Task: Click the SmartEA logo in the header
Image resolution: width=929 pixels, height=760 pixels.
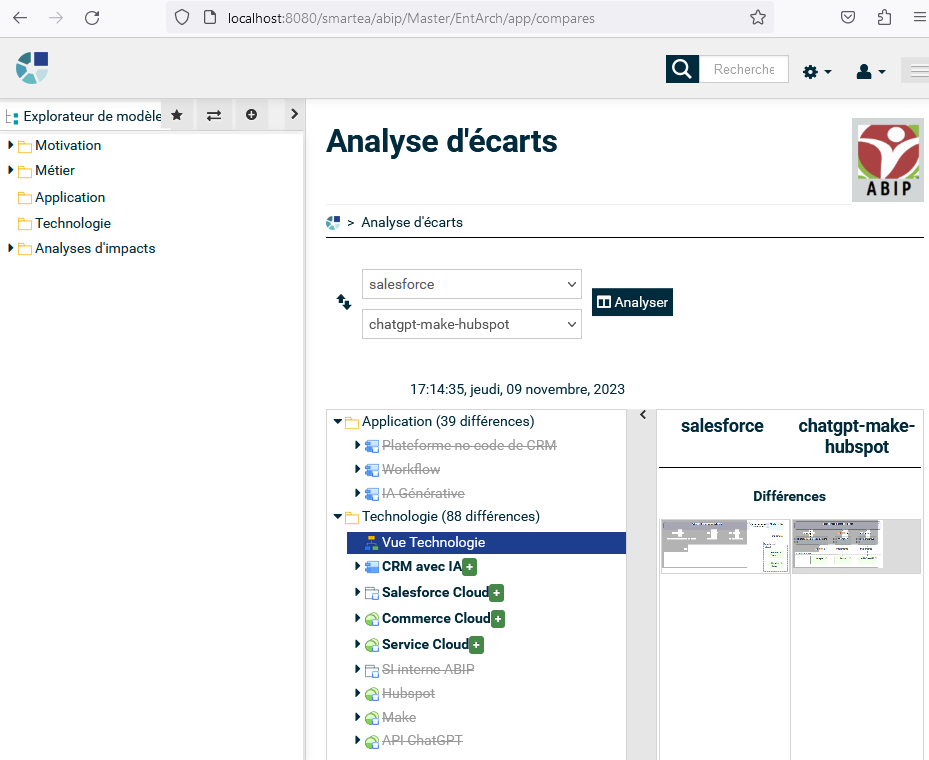Action: 32,68
